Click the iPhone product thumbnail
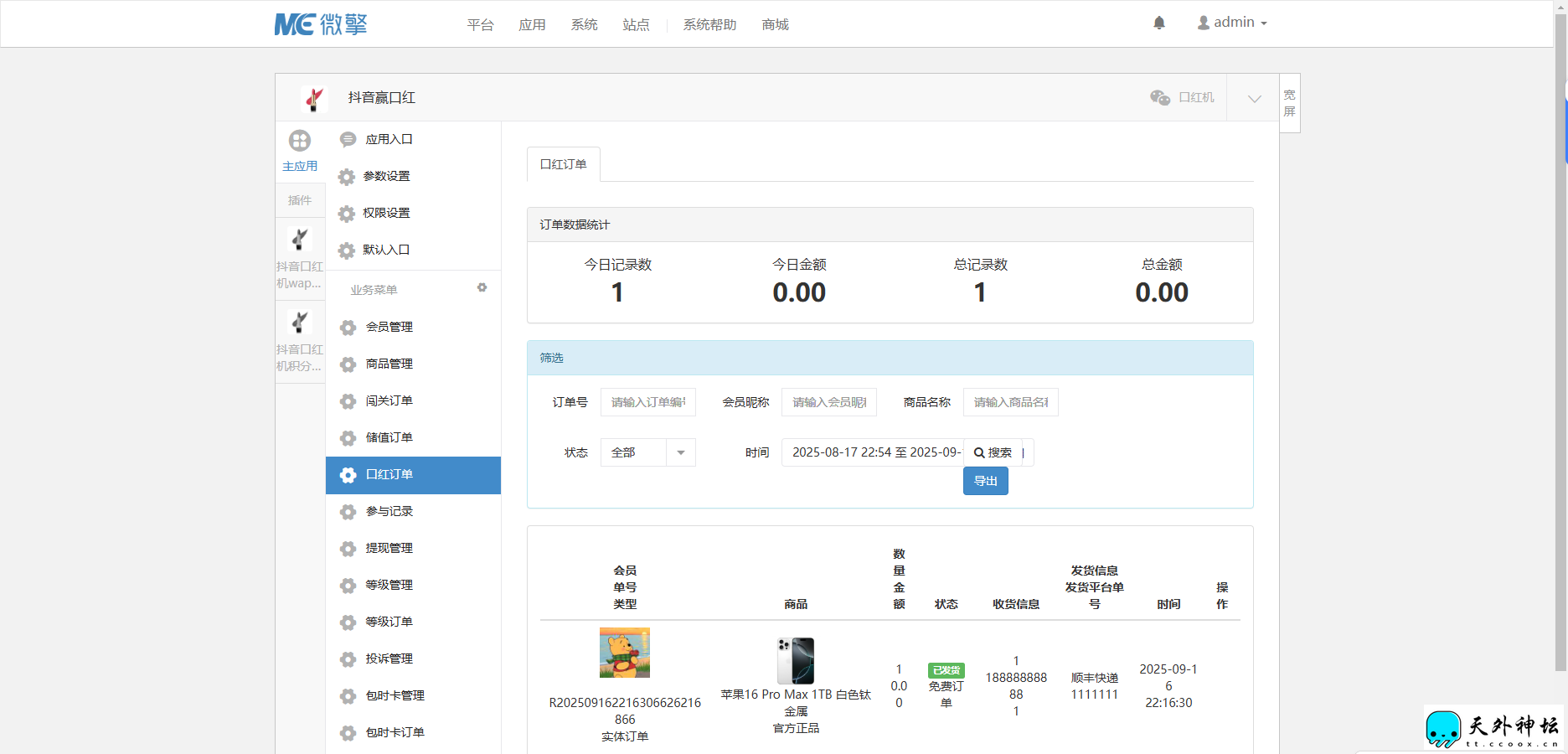 (796, 661)
